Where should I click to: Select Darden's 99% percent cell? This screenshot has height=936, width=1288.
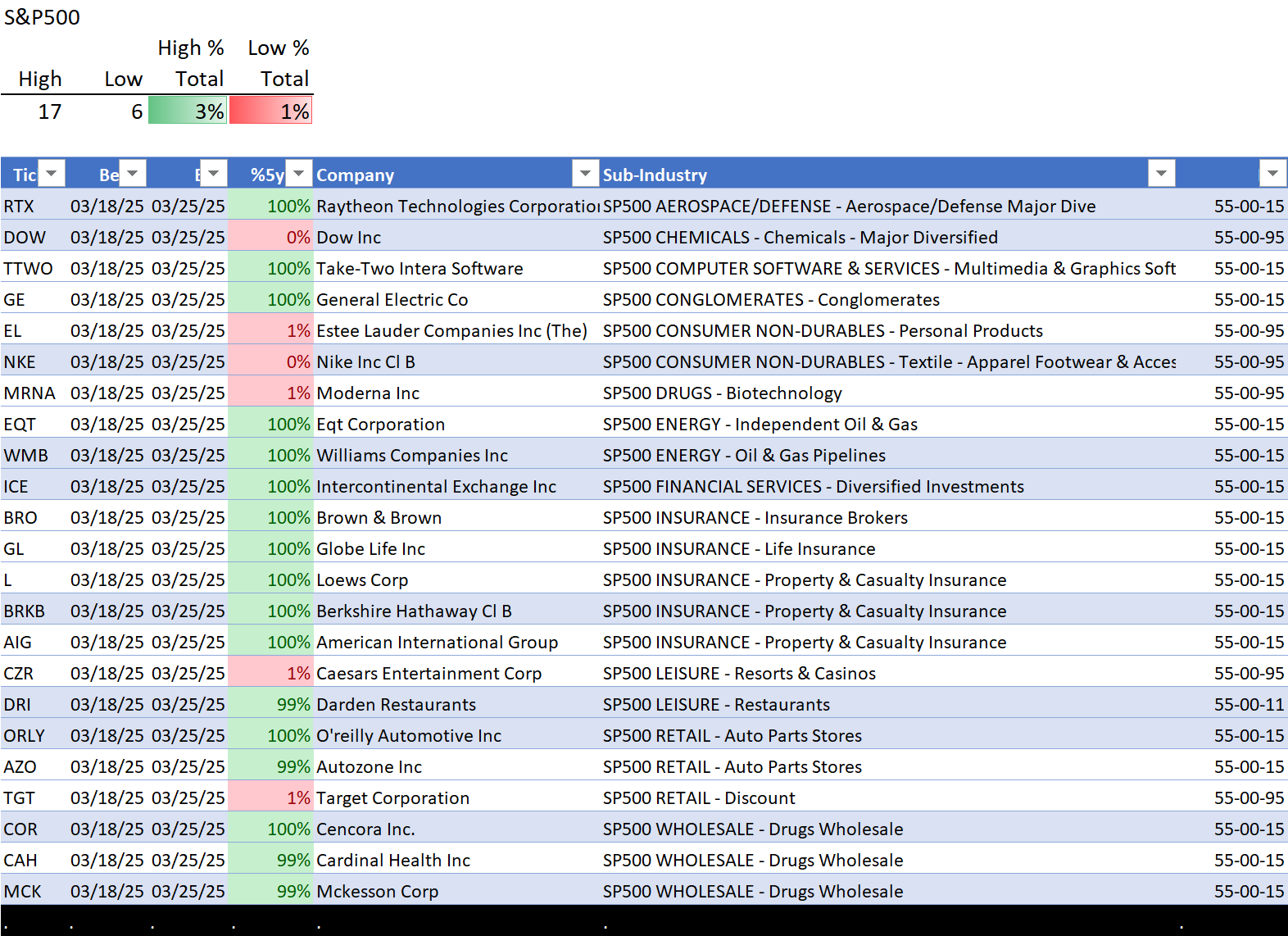click(x=270, y=704)
